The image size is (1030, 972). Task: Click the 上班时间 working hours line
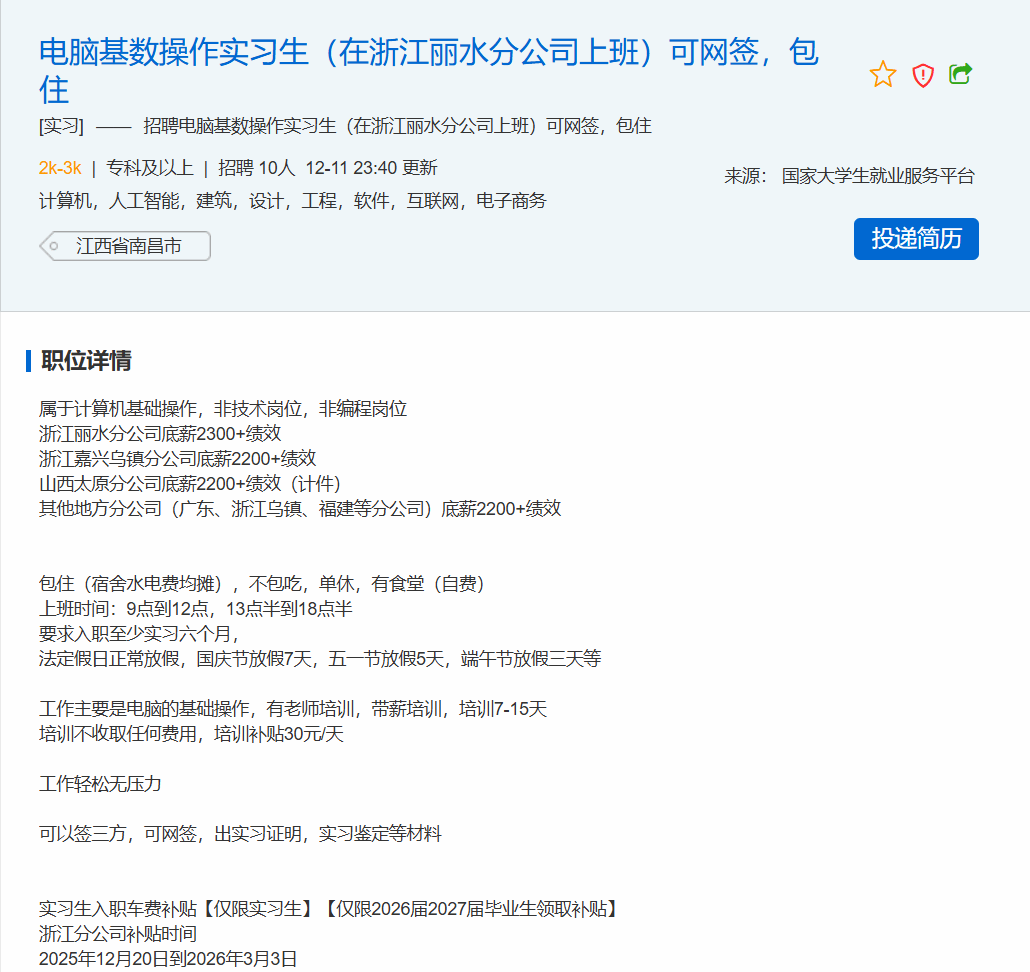pyautogui.click(x=195, y=609)
